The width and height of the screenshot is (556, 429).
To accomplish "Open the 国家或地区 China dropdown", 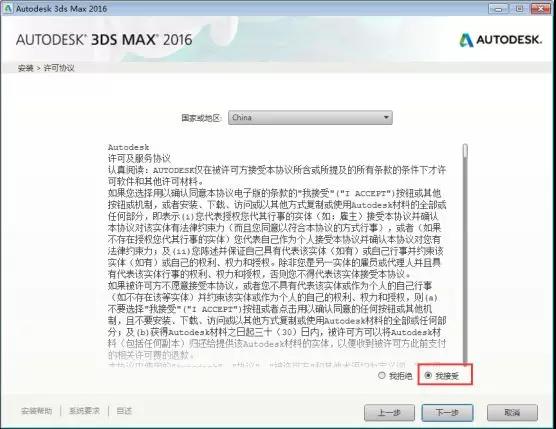I will (x=310, y=117).
